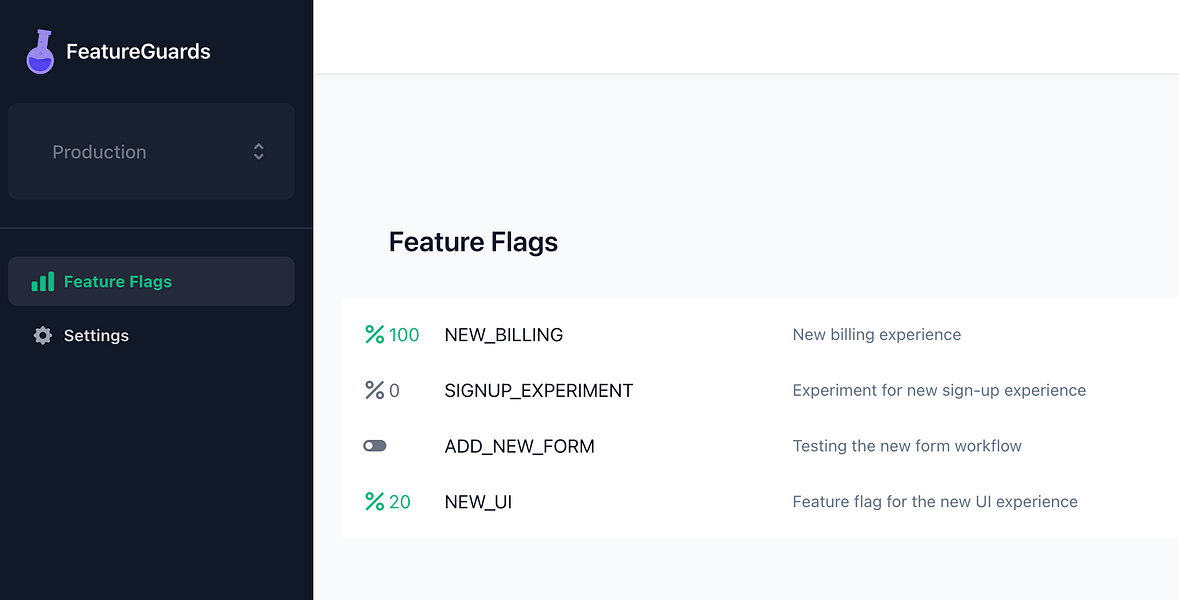Open the NEW_BILLING flag
1179x600 pixels.
click(x=504, y=335)
